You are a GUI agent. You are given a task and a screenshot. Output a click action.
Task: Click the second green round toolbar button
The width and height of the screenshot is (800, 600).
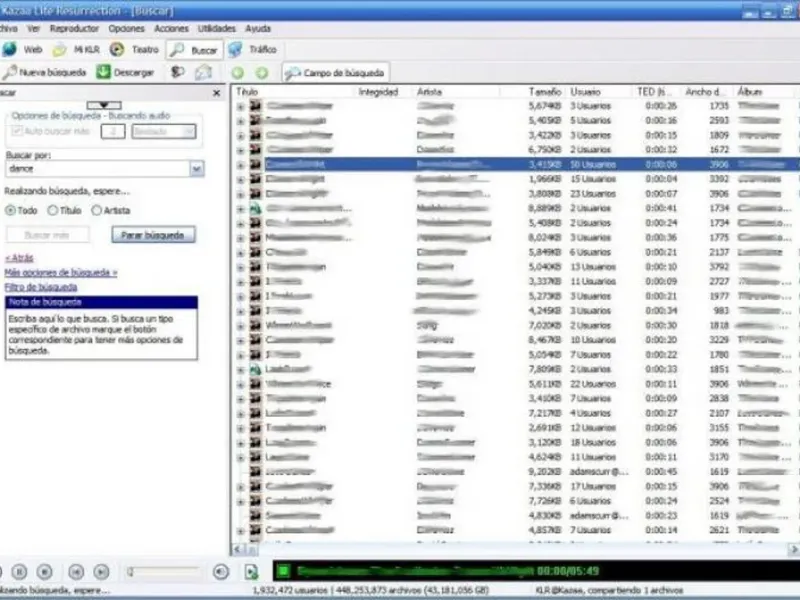point(262,73)
